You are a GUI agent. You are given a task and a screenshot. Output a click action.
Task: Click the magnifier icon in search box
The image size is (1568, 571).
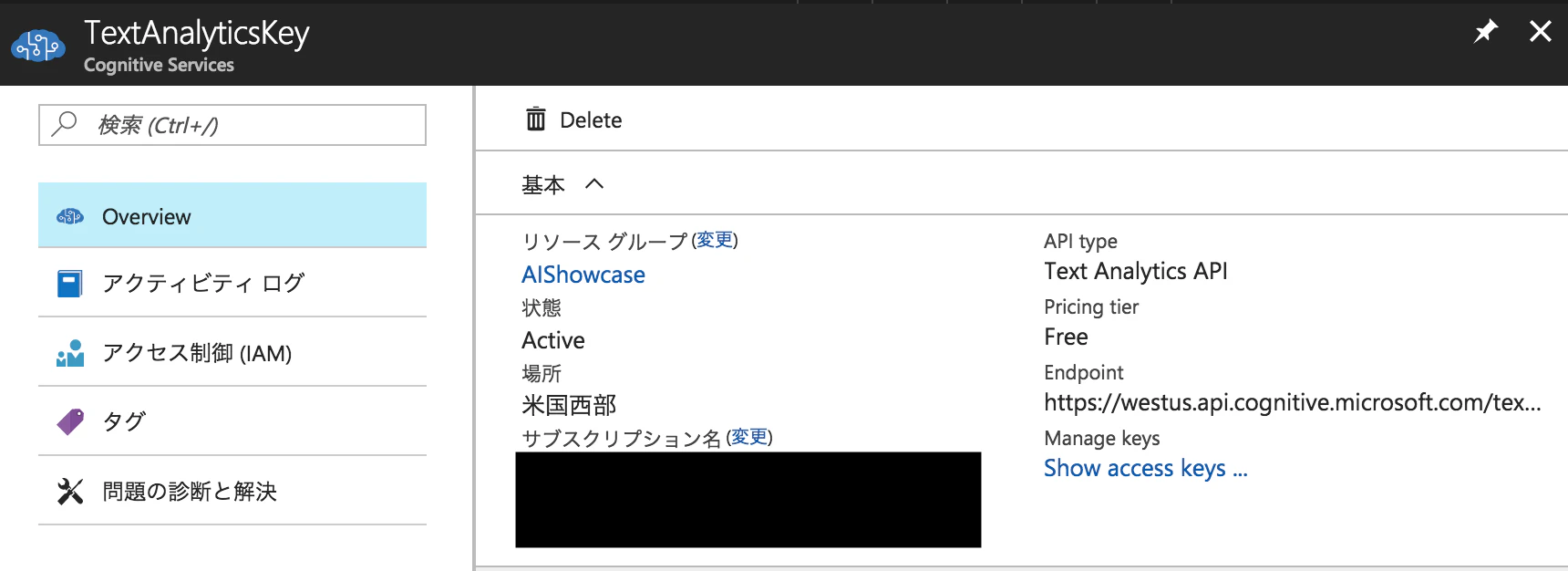click(64, 124)
